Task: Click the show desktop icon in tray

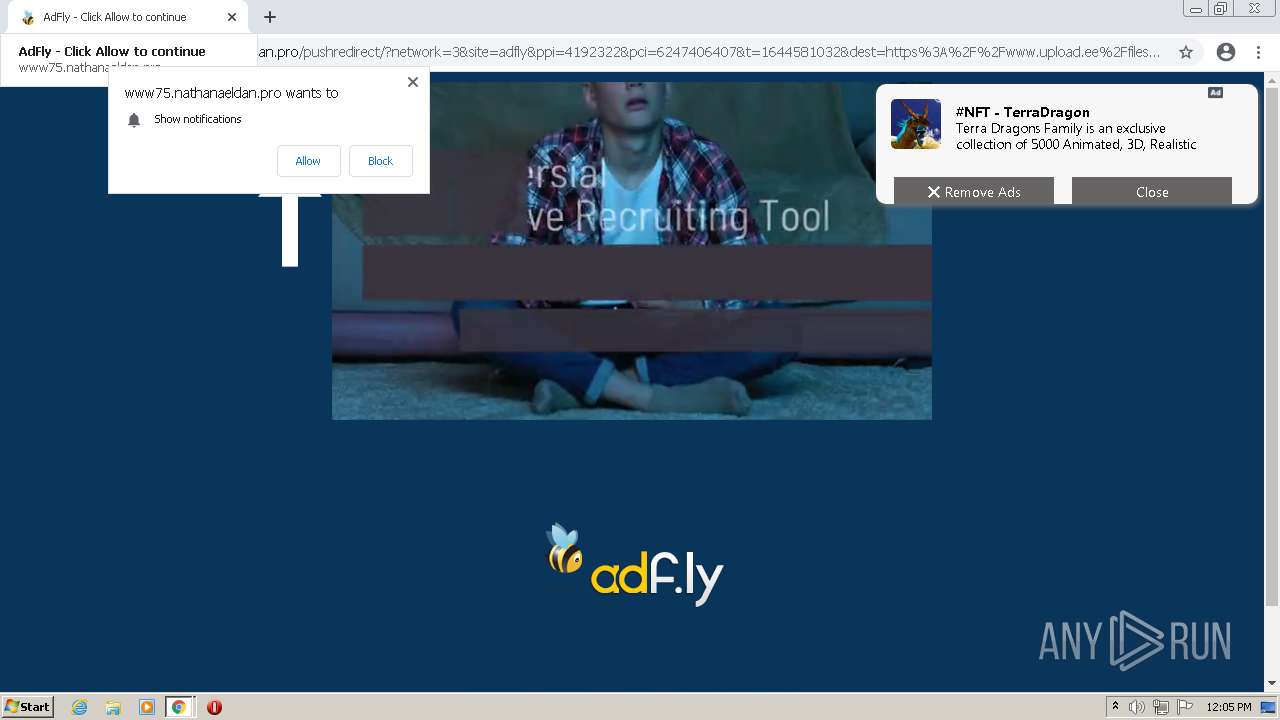Action: click(x=1268, y=707)
